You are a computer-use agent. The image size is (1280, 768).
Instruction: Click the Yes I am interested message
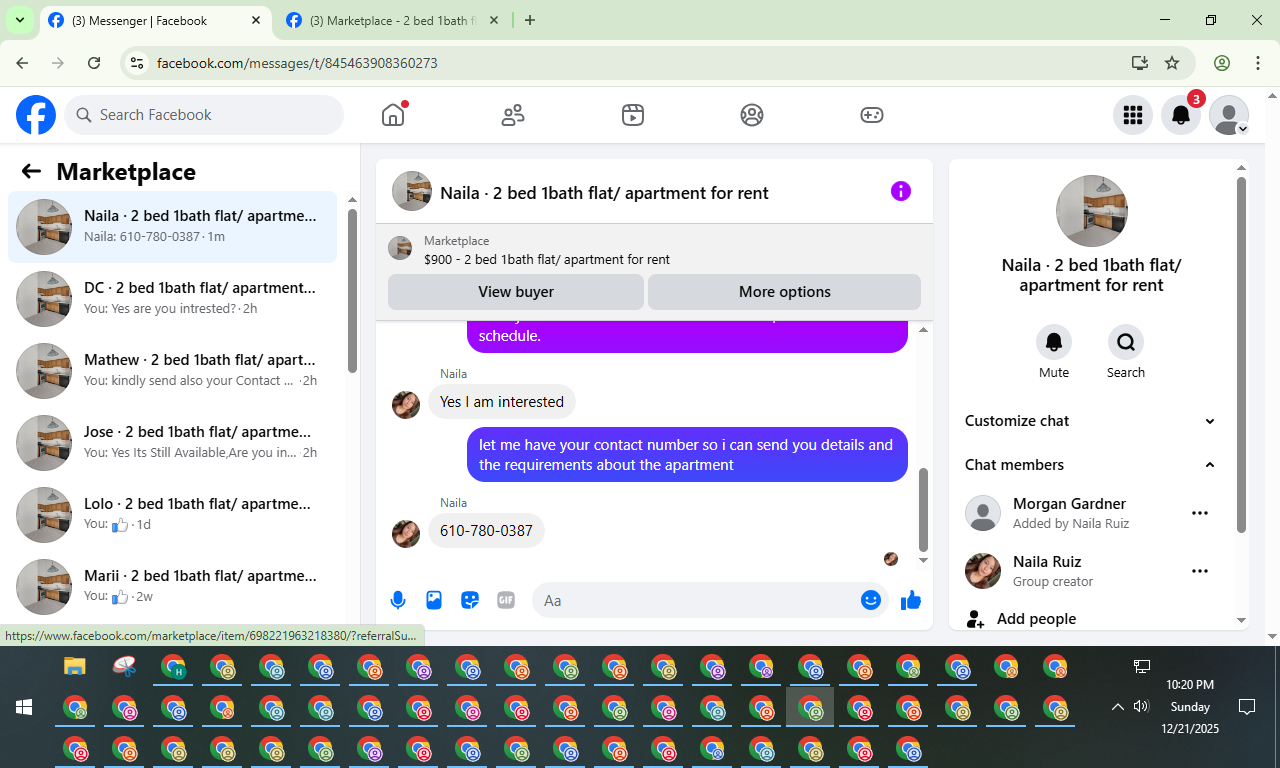click(502, 402)
